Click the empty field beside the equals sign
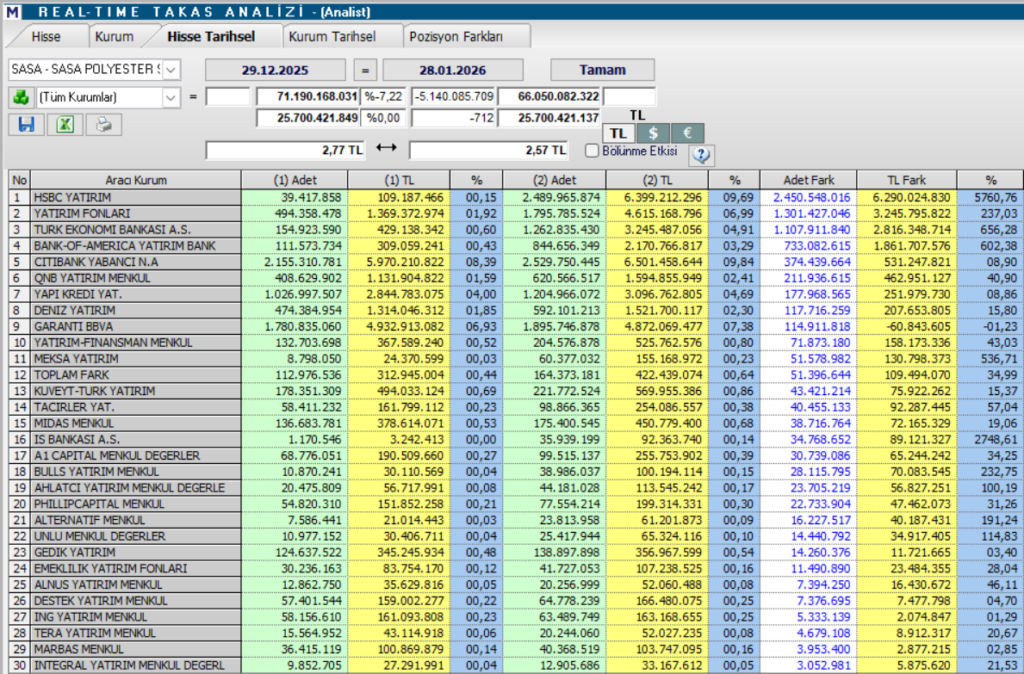This screenshot has width=1024, height=674. (227, 97)
